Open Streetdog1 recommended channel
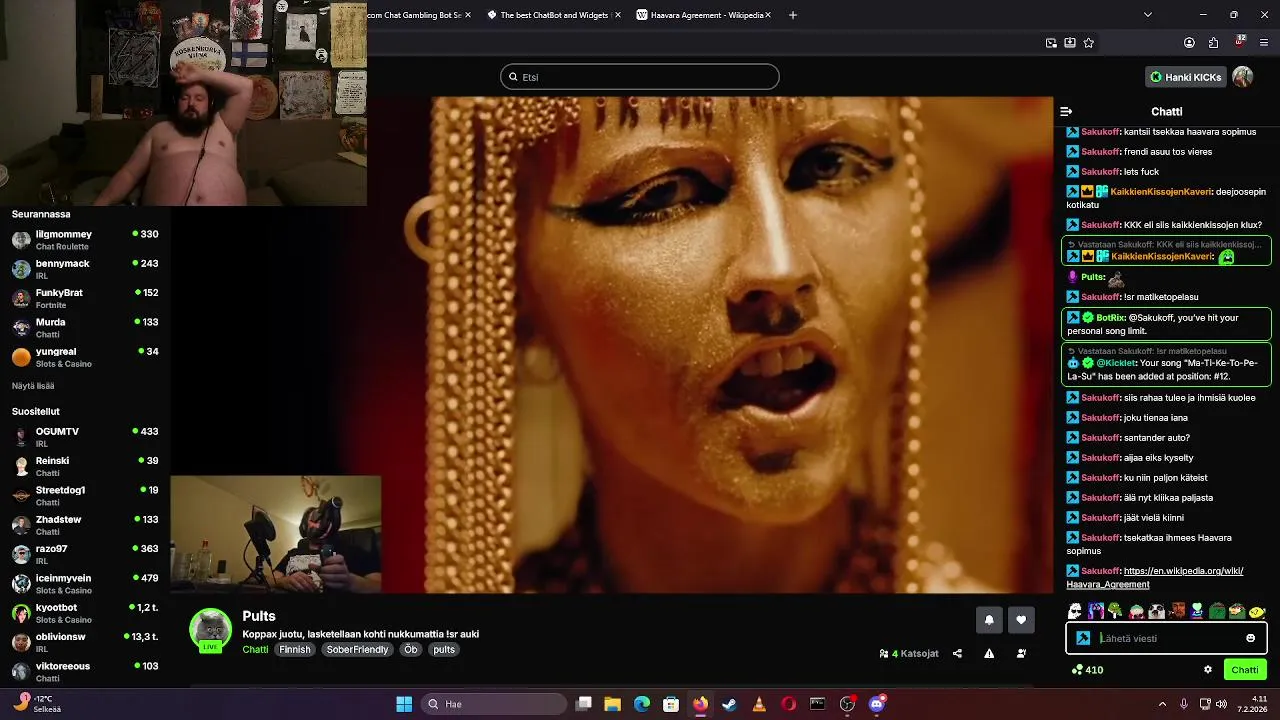1280x720 pixels. coord(85,496)
